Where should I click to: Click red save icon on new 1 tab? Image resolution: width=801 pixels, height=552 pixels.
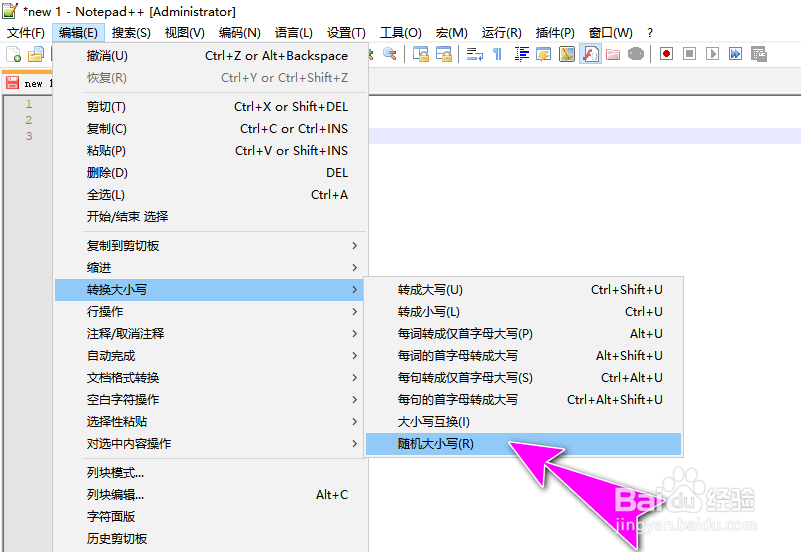(13, 83)
